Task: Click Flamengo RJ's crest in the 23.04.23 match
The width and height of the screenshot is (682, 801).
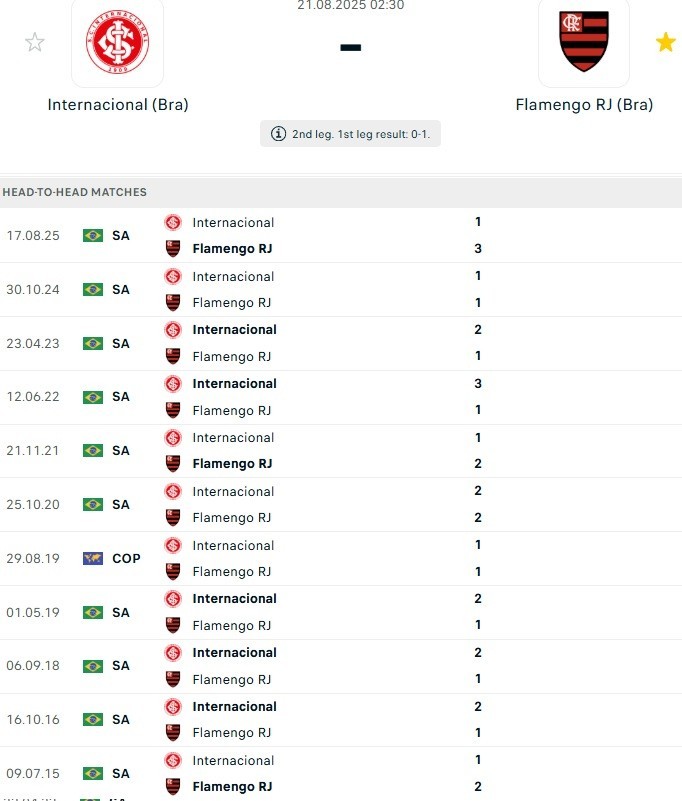Action: (173, 356)
